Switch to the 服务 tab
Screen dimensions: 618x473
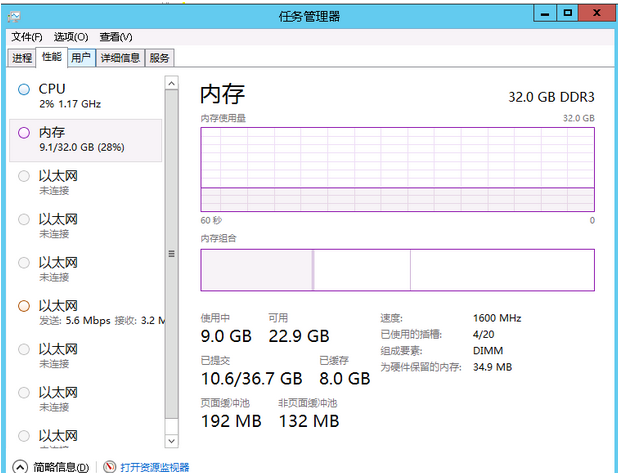pyautogui.click(x=159, y=58)
